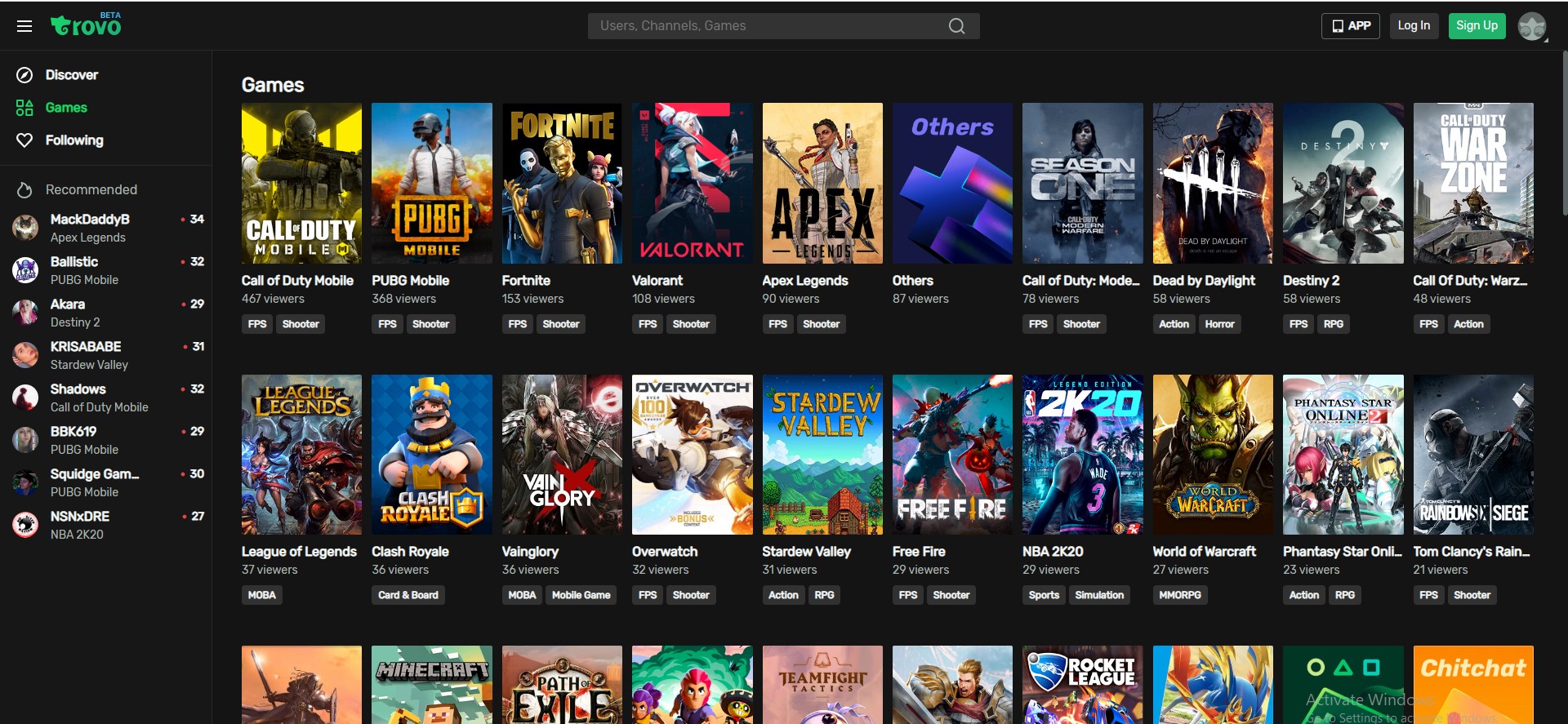The image size is (1568, 724).
Task: Expand the profile avatar dropdown arrow
Action: [1546, 39]
